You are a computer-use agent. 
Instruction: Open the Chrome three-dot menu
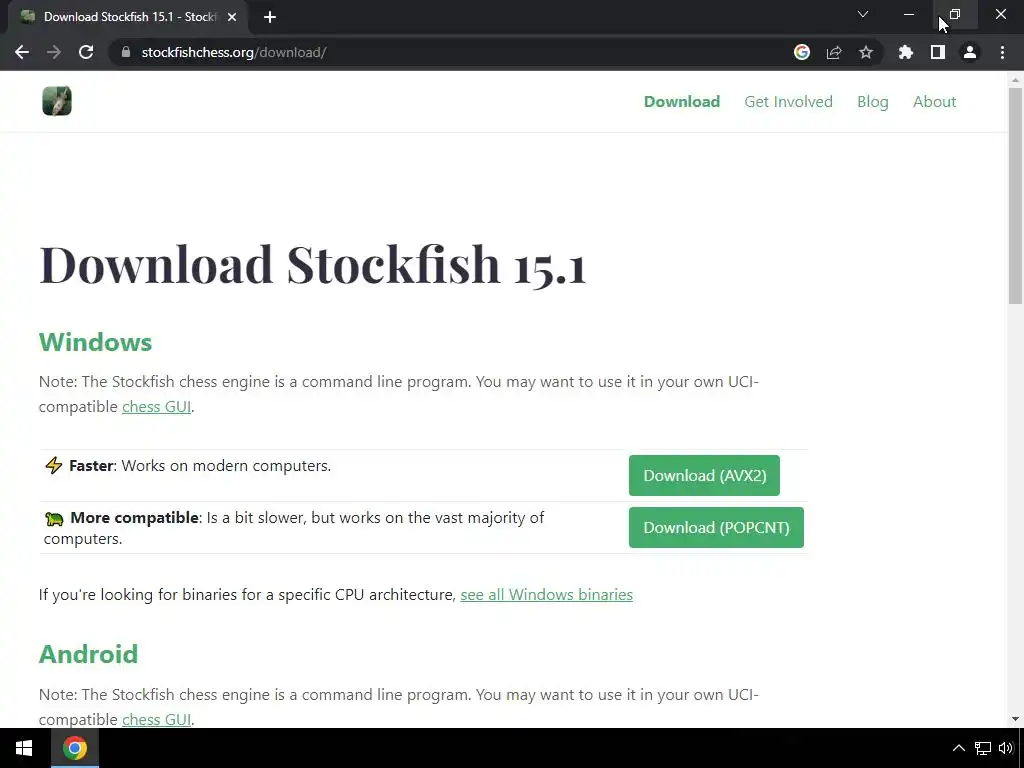tap(1002, 52)
